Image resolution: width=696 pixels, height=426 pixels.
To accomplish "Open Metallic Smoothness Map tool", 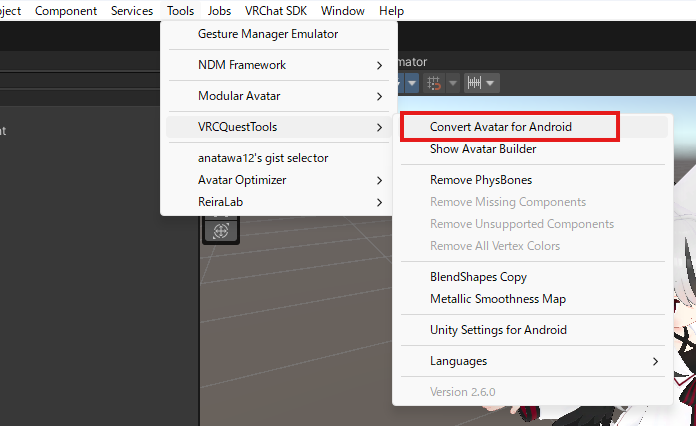I will coord(533,299).
